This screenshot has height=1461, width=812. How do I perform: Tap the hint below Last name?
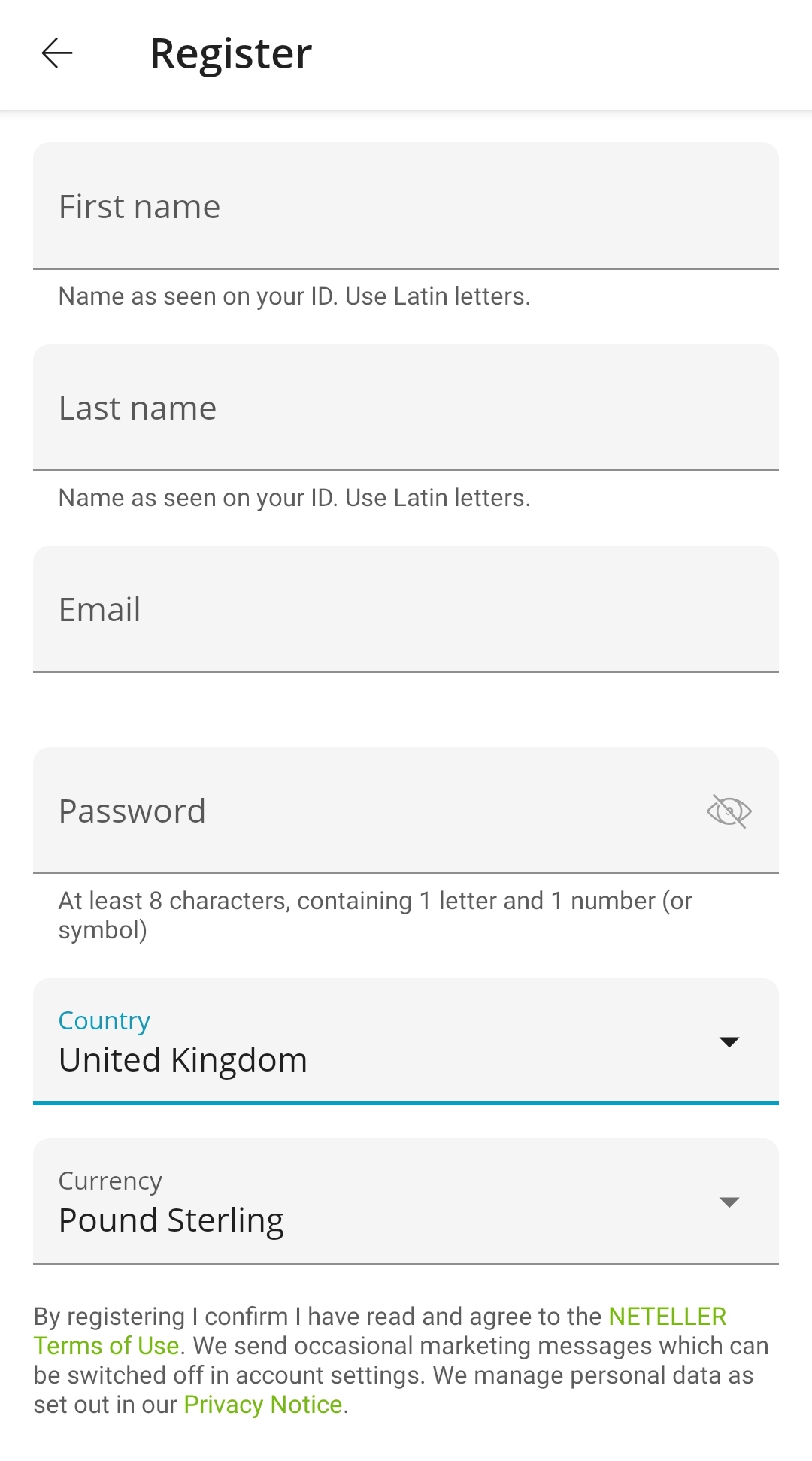click(295, 498)
